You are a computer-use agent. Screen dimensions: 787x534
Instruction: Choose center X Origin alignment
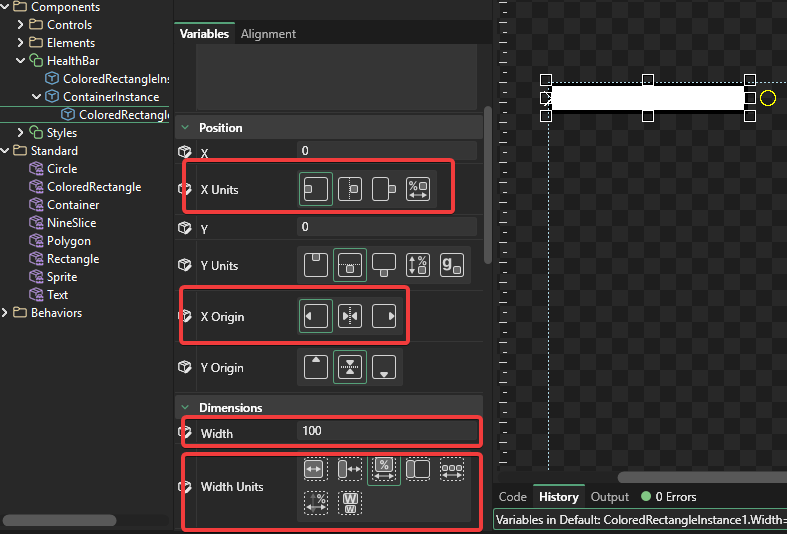coord(350,316)
